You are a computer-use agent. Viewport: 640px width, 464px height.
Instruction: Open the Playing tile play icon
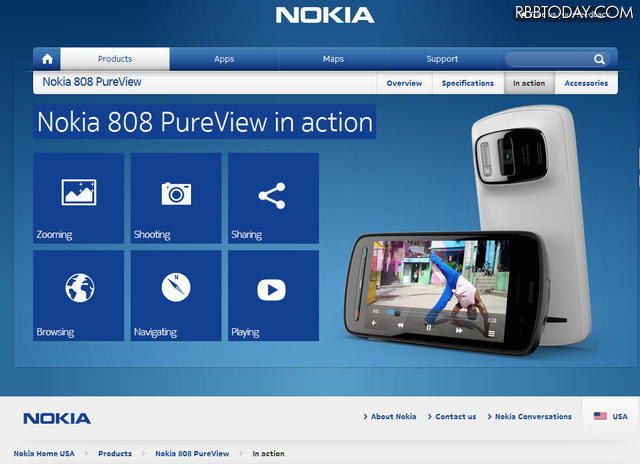click(272, 290)
